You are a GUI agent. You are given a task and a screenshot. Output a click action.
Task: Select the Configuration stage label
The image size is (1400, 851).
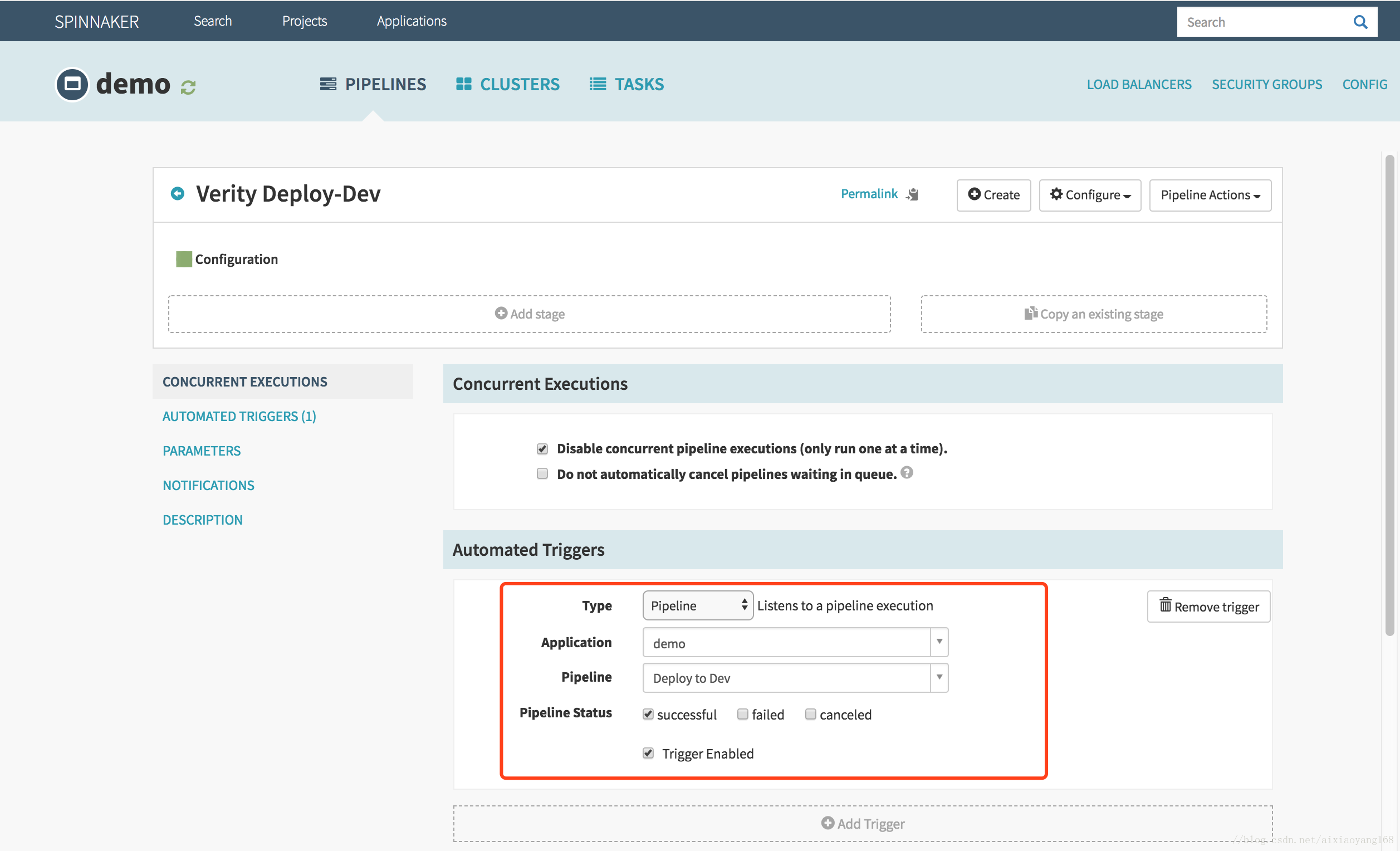coord(236,259)
